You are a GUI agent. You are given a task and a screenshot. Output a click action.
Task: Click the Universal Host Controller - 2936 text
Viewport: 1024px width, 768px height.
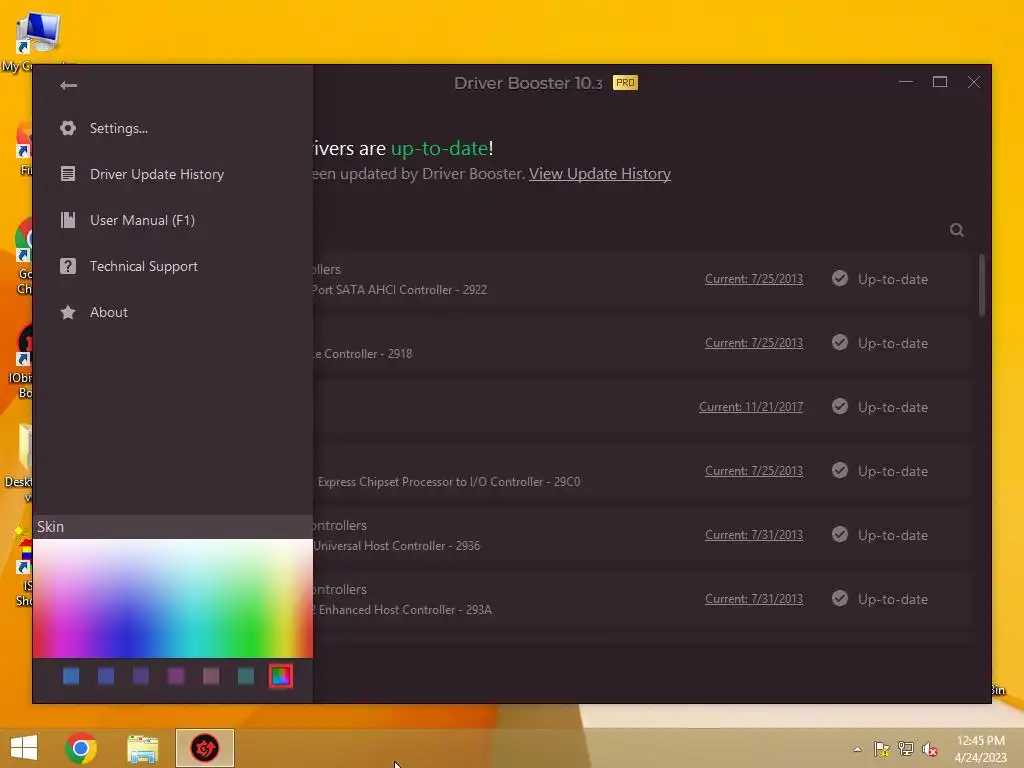pos(396,545)
